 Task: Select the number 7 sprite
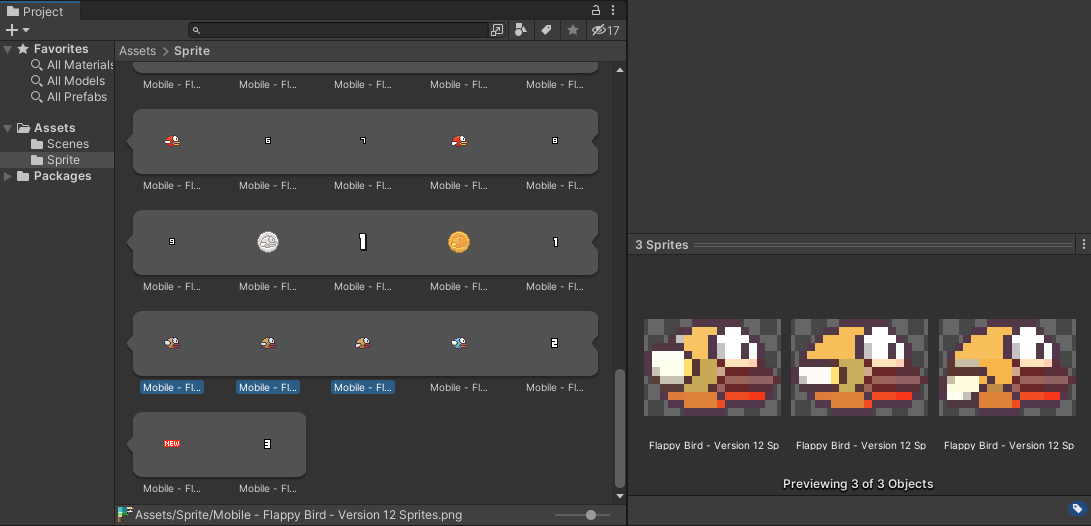click(363, 141)
